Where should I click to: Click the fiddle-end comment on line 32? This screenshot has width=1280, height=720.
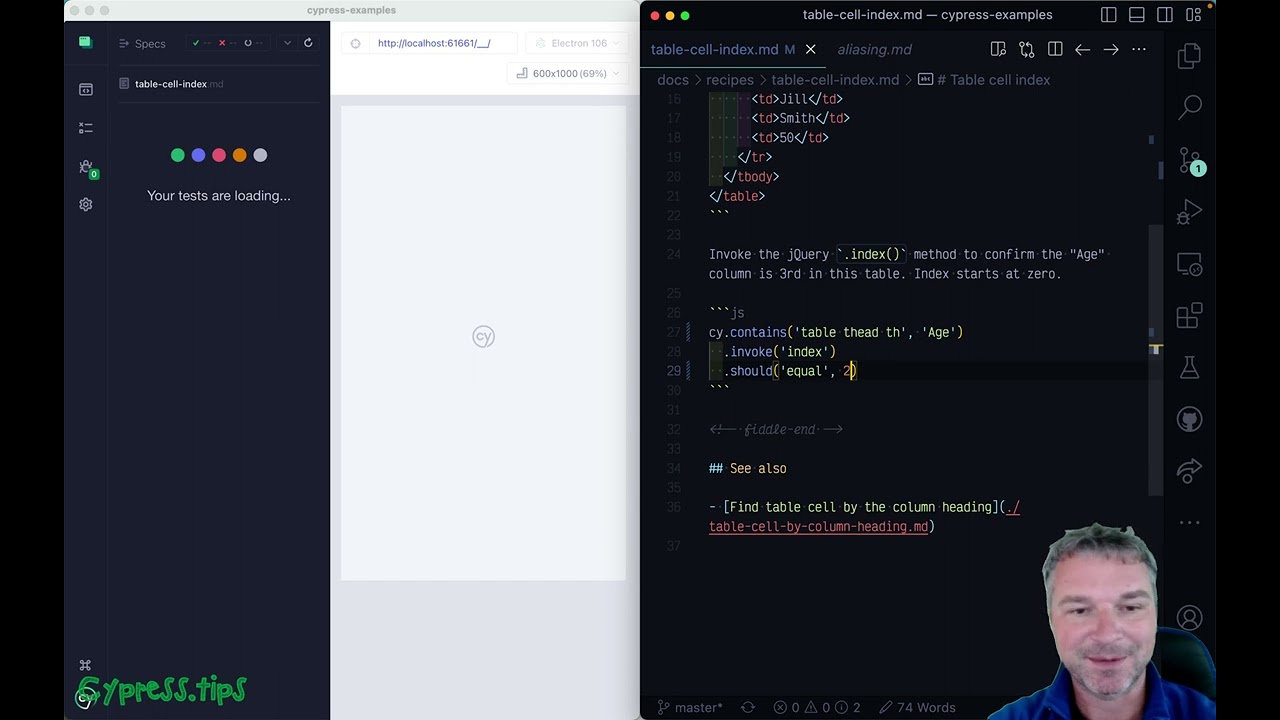[776, 430]
